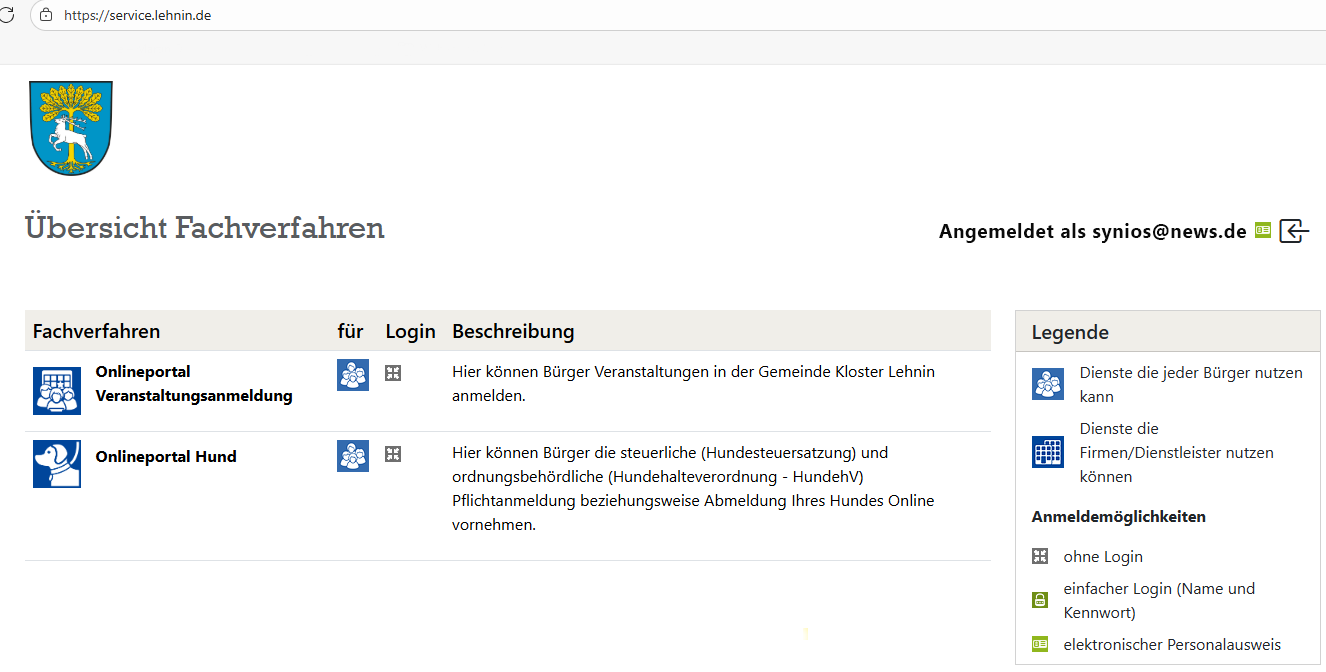The image size is (1326, 672).
Task: Click no-login icon in Onlineportal Hund row
Action: pyautogui.click(x=393, y=454)
